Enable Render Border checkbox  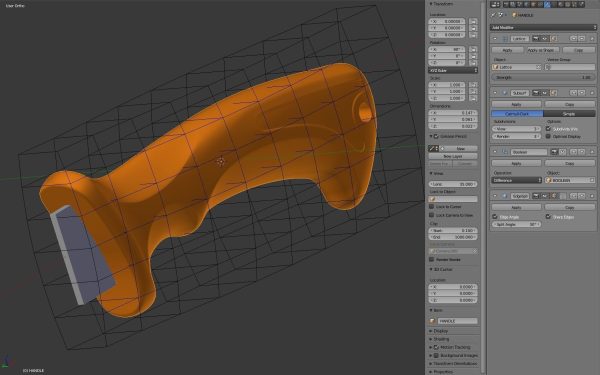coord(432,259)
